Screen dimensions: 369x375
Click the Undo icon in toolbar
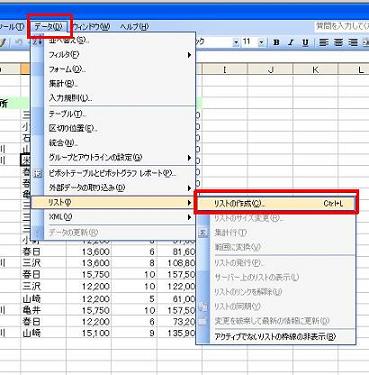coord(19,42)
